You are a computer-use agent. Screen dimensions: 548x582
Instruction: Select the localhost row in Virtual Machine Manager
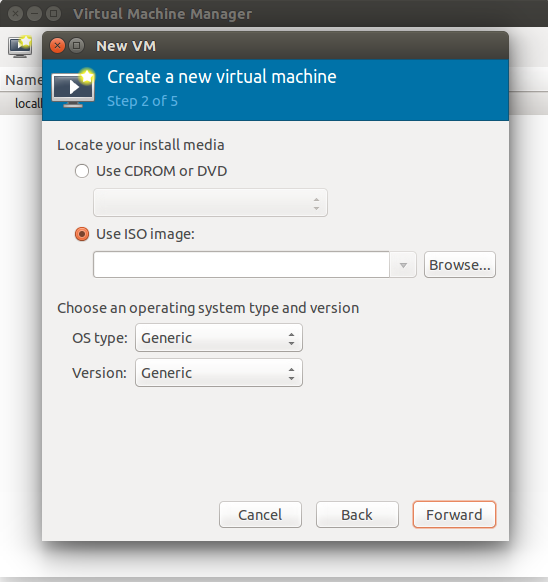(21, 103)
